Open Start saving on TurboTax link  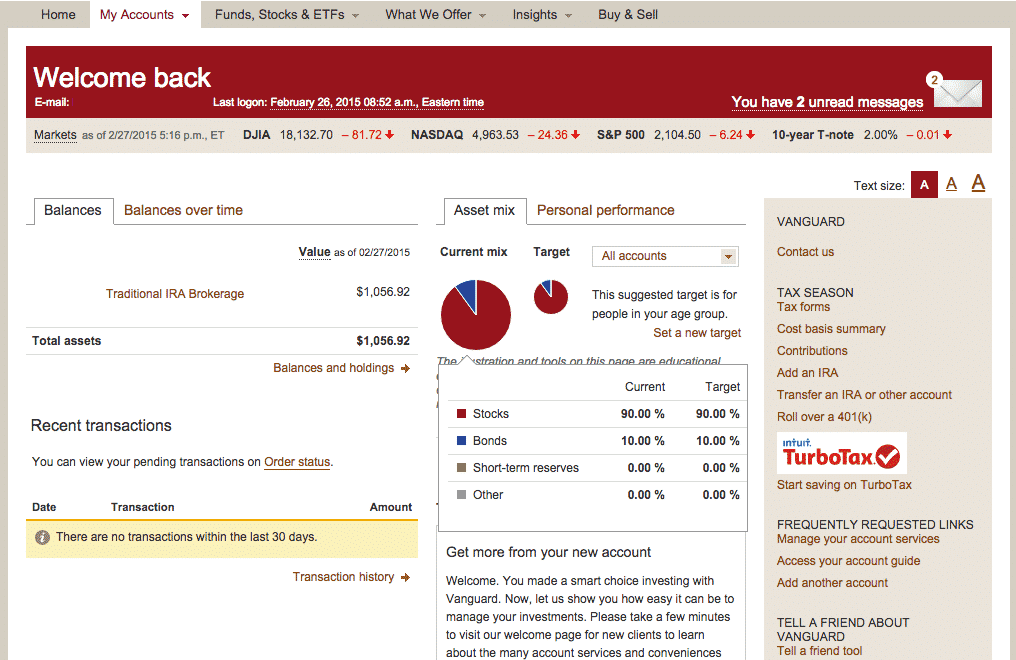(844, 485)
